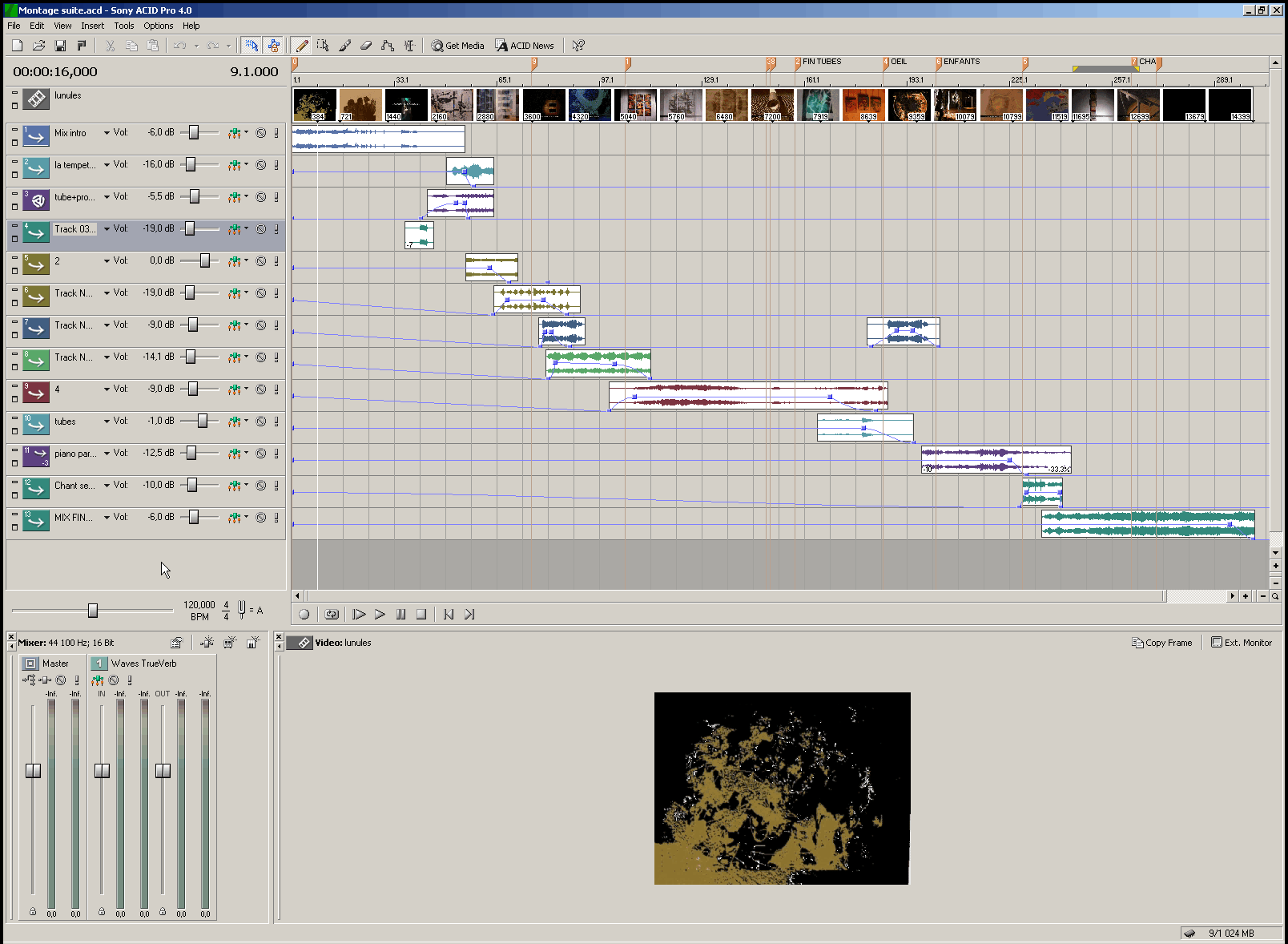Solo the la tempet track
The width and height of the screenshot is (1288, 944).
click(276, 165)
